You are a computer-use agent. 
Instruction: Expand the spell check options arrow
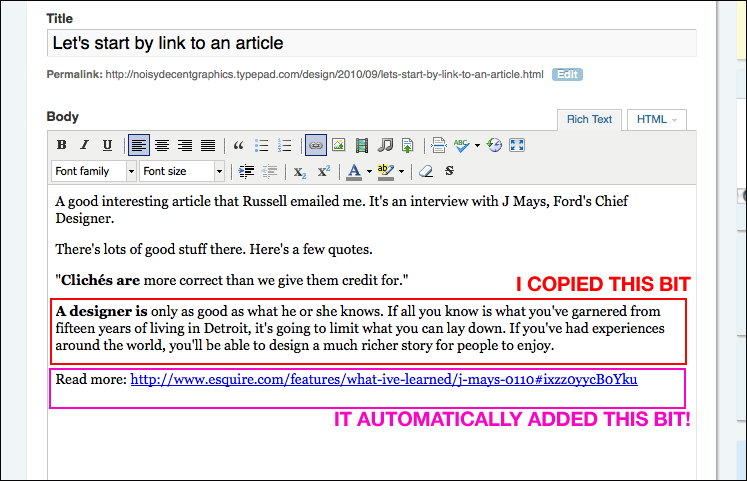pos(477,145)
